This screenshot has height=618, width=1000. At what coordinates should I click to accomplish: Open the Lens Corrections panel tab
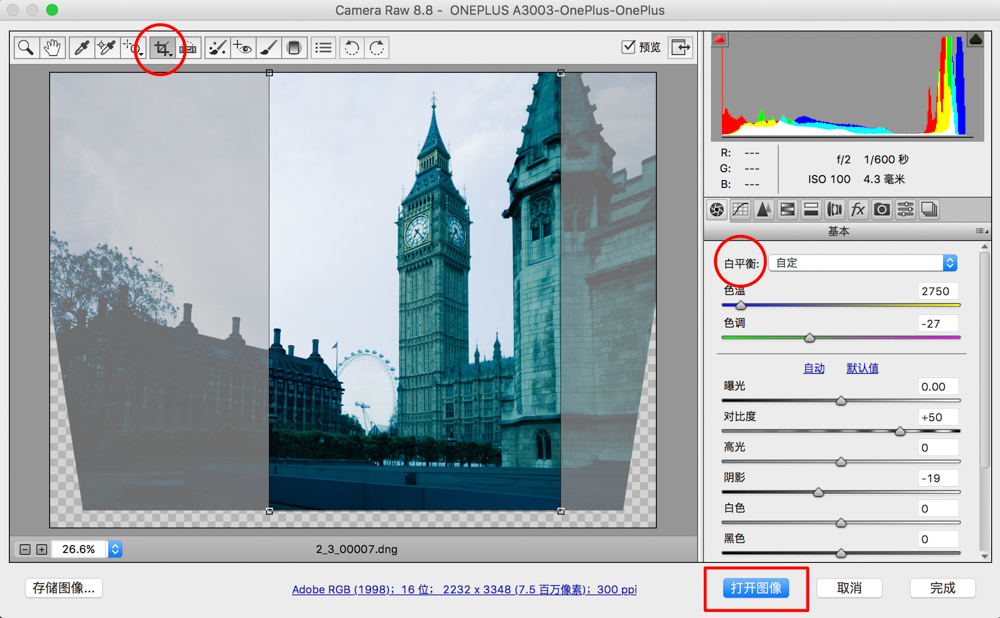pyautogui.click(x=835, y=209)
